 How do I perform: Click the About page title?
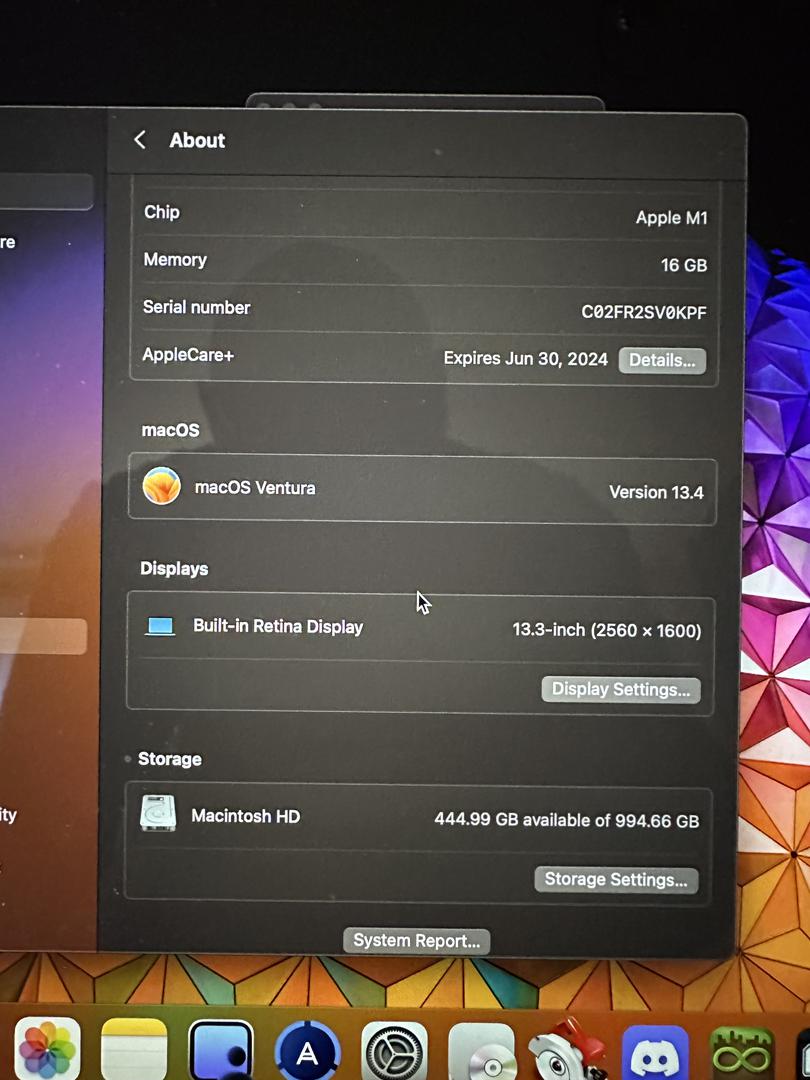click(197, 141)
